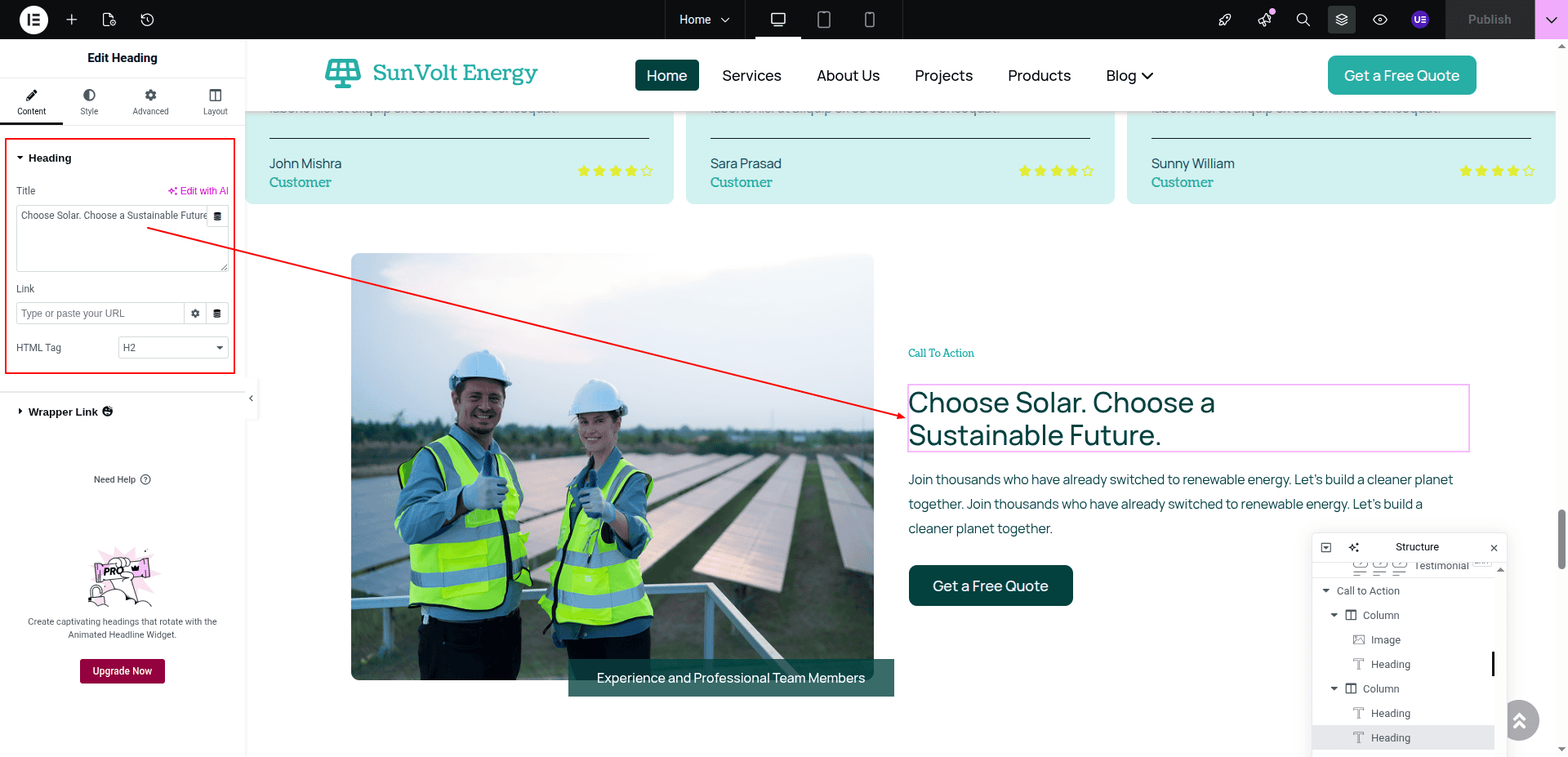Image resolution: width=1568 pixels, height=757 pixels.
Task: Collapse the Call to Action tree item
Action: tap(1326, 590)
